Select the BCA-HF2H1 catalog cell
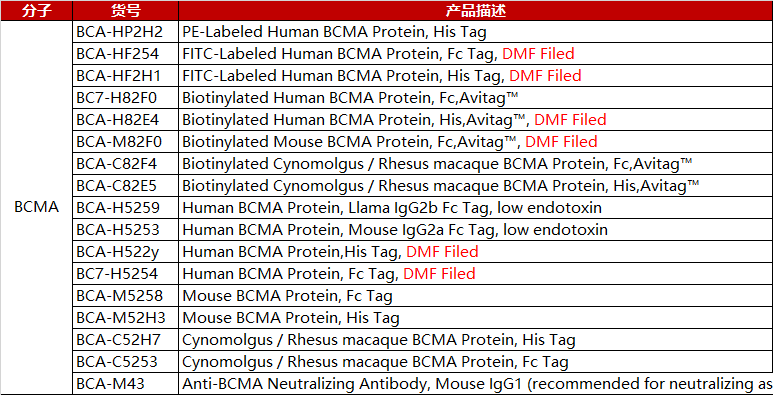Screen dimensions: 773x395 click(x=125, y=75)
